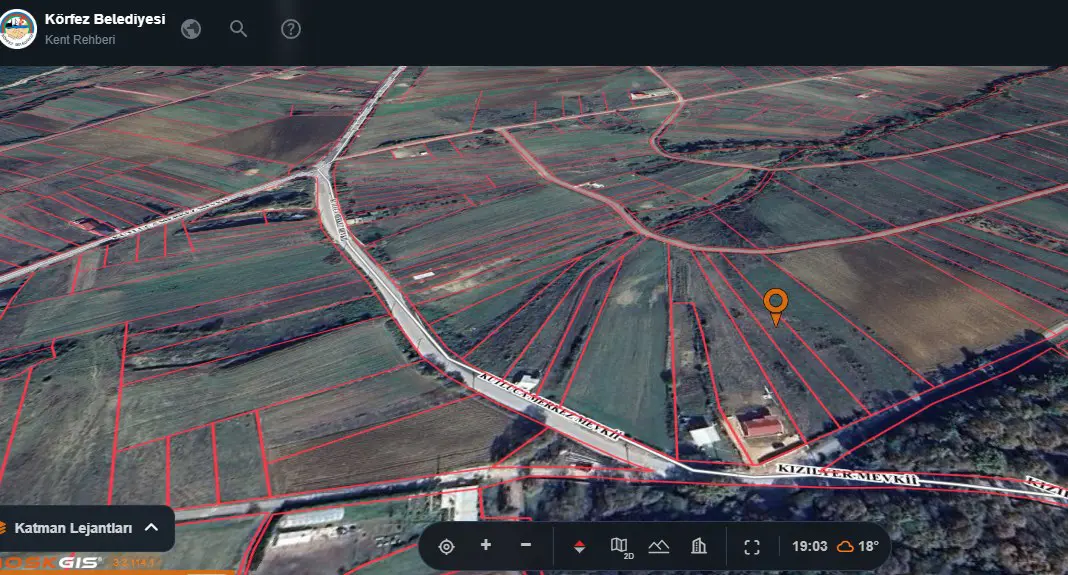Click the 19:03 time display
The height and width of the screenshot is (575, 1068).
click(809, 546)
